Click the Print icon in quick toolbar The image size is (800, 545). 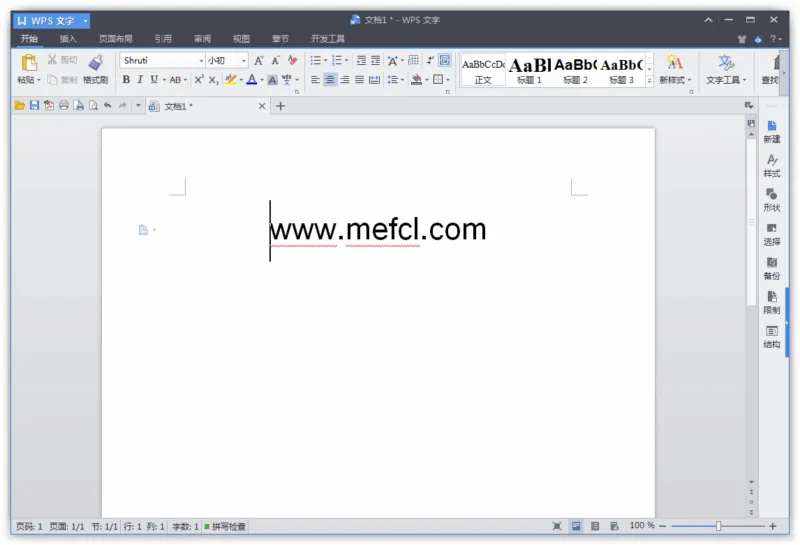(x=64, y=106)
